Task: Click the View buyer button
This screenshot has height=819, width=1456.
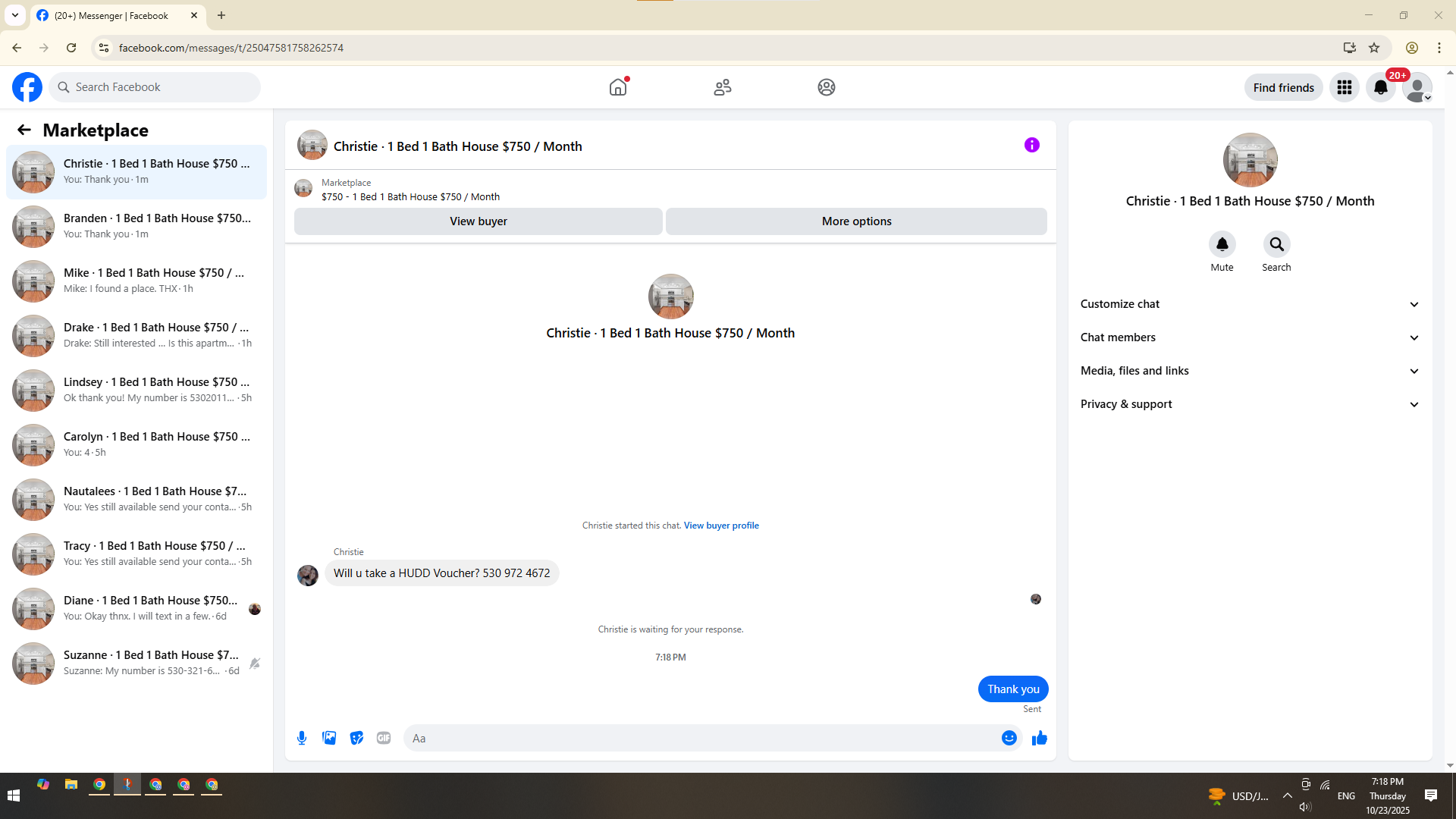Action: tap(478, 221)
